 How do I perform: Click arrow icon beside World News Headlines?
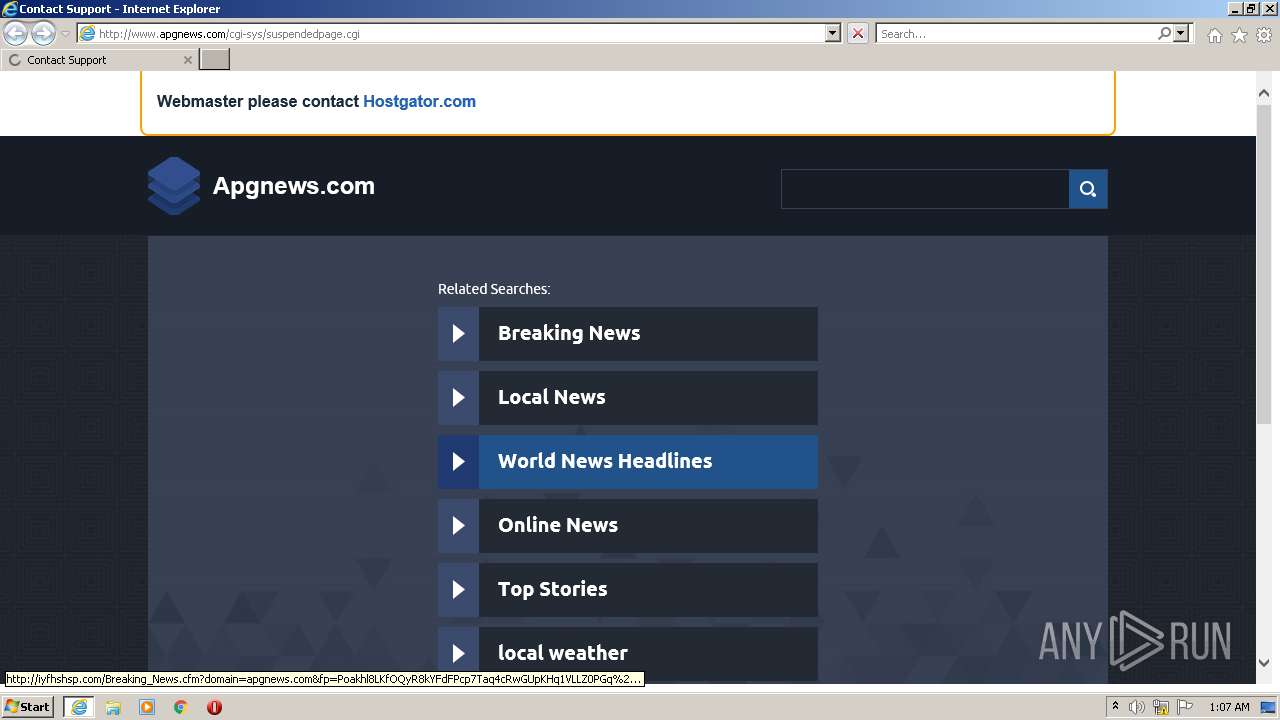[x=458, y=462]
